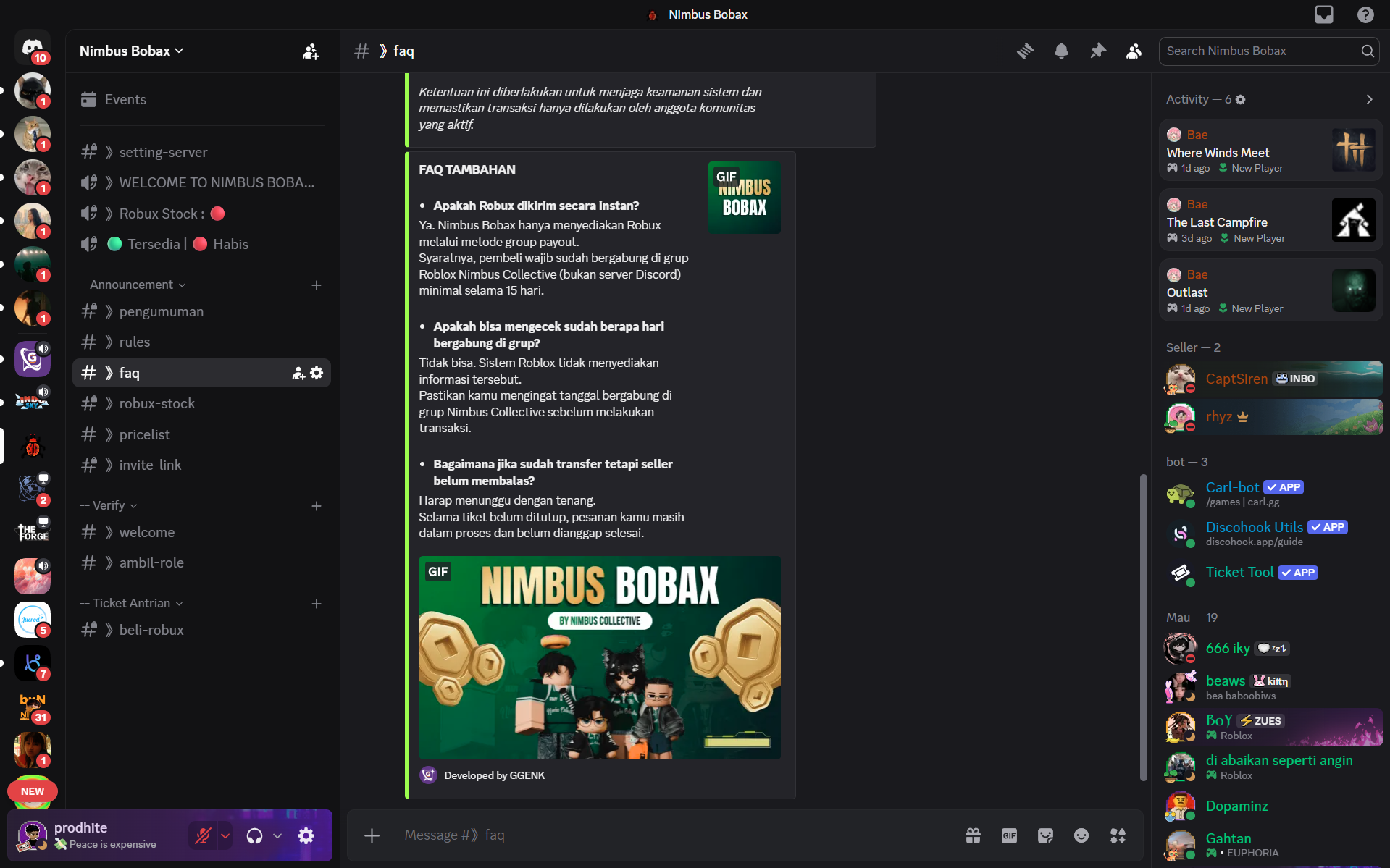Click invite icon on faq channel row
This screenshot has width=1390, height=868.
pos(298,373)
